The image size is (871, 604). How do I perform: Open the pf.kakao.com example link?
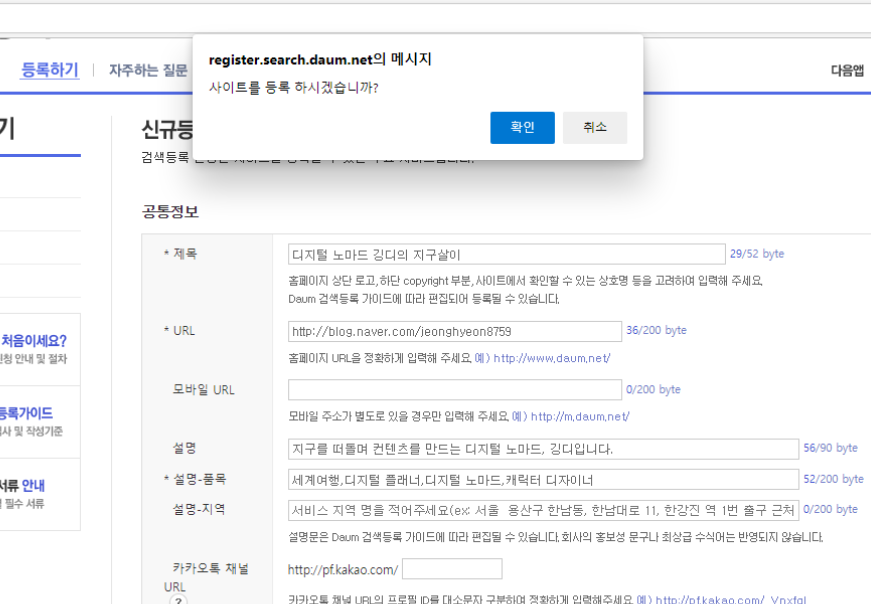point(730,600)
